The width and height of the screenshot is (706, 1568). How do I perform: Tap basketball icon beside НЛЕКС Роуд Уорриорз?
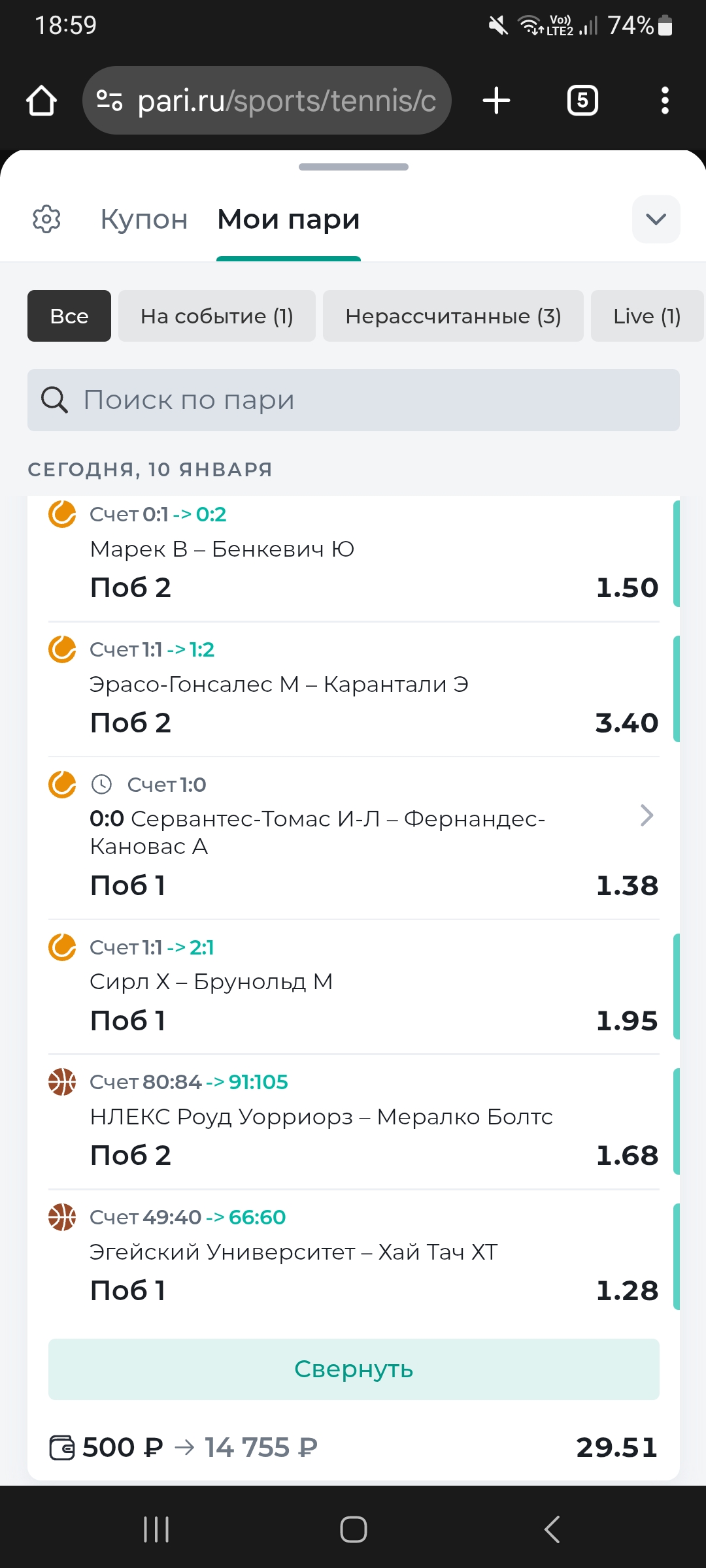click(x=62, y=1081)
